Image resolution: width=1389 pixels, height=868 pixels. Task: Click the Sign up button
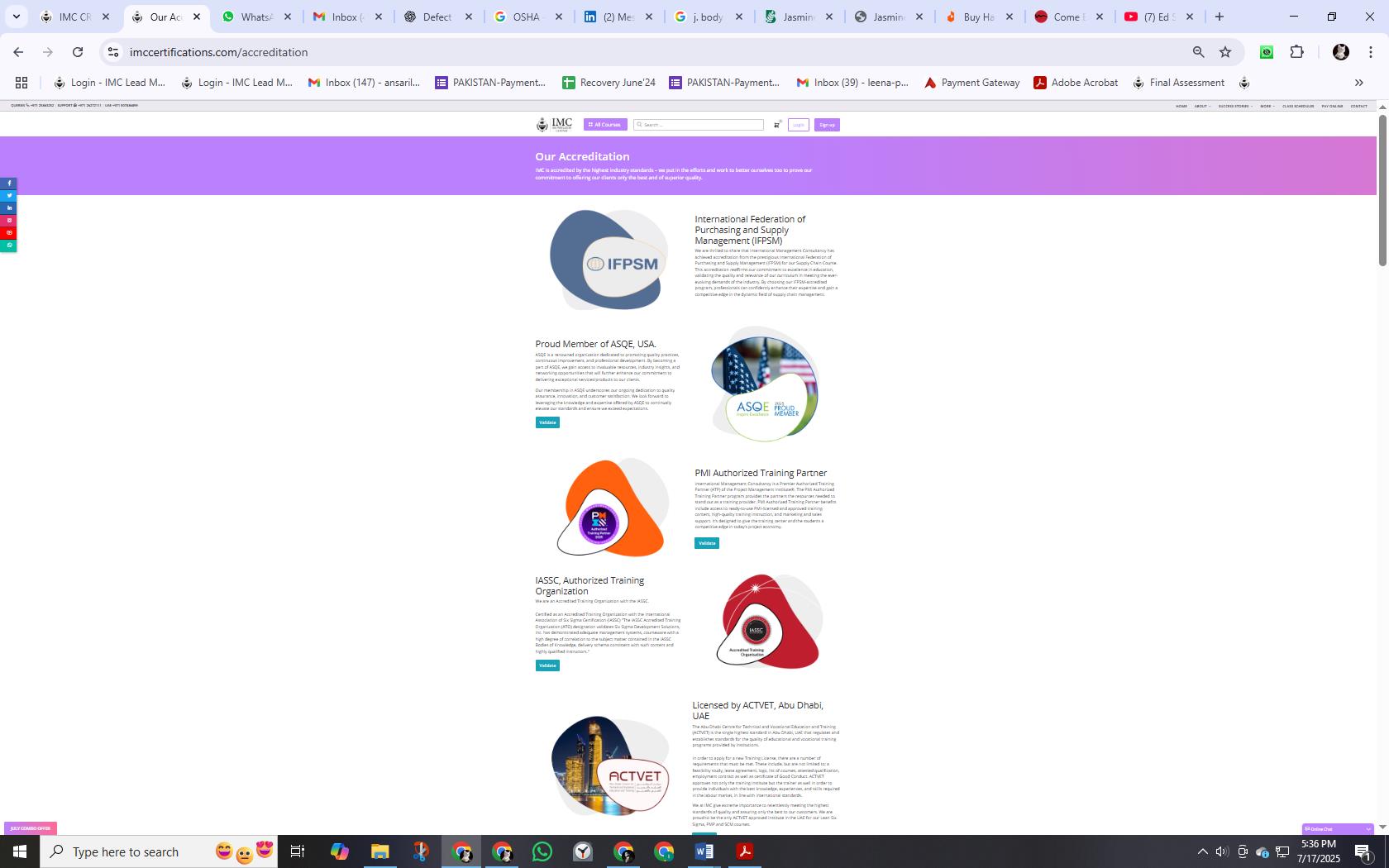click(827, 125)
